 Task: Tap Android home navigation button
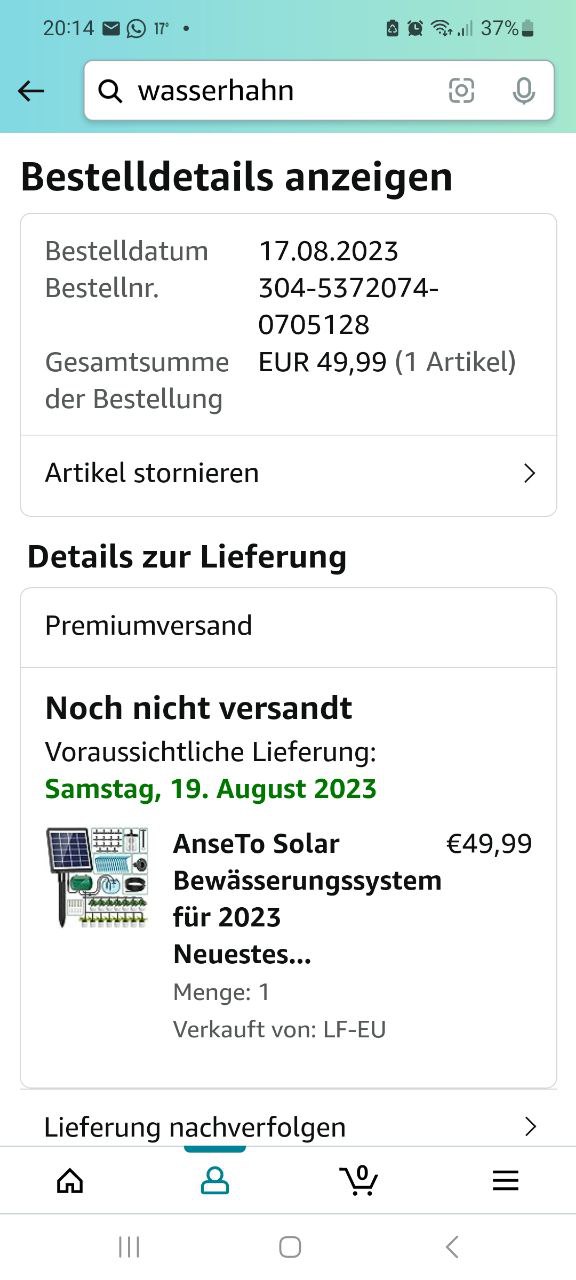tap(290, 1246)
